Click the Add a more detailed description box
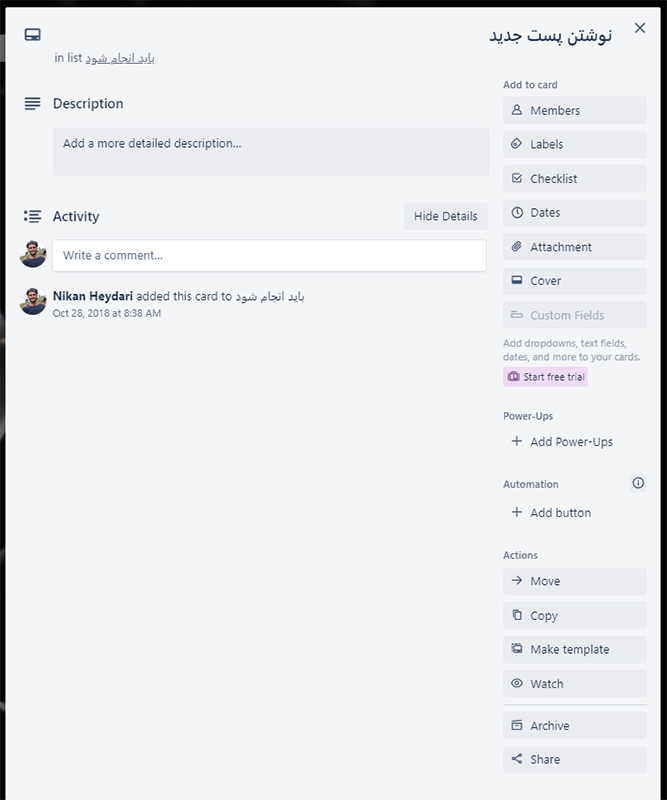 pos(270,152)
